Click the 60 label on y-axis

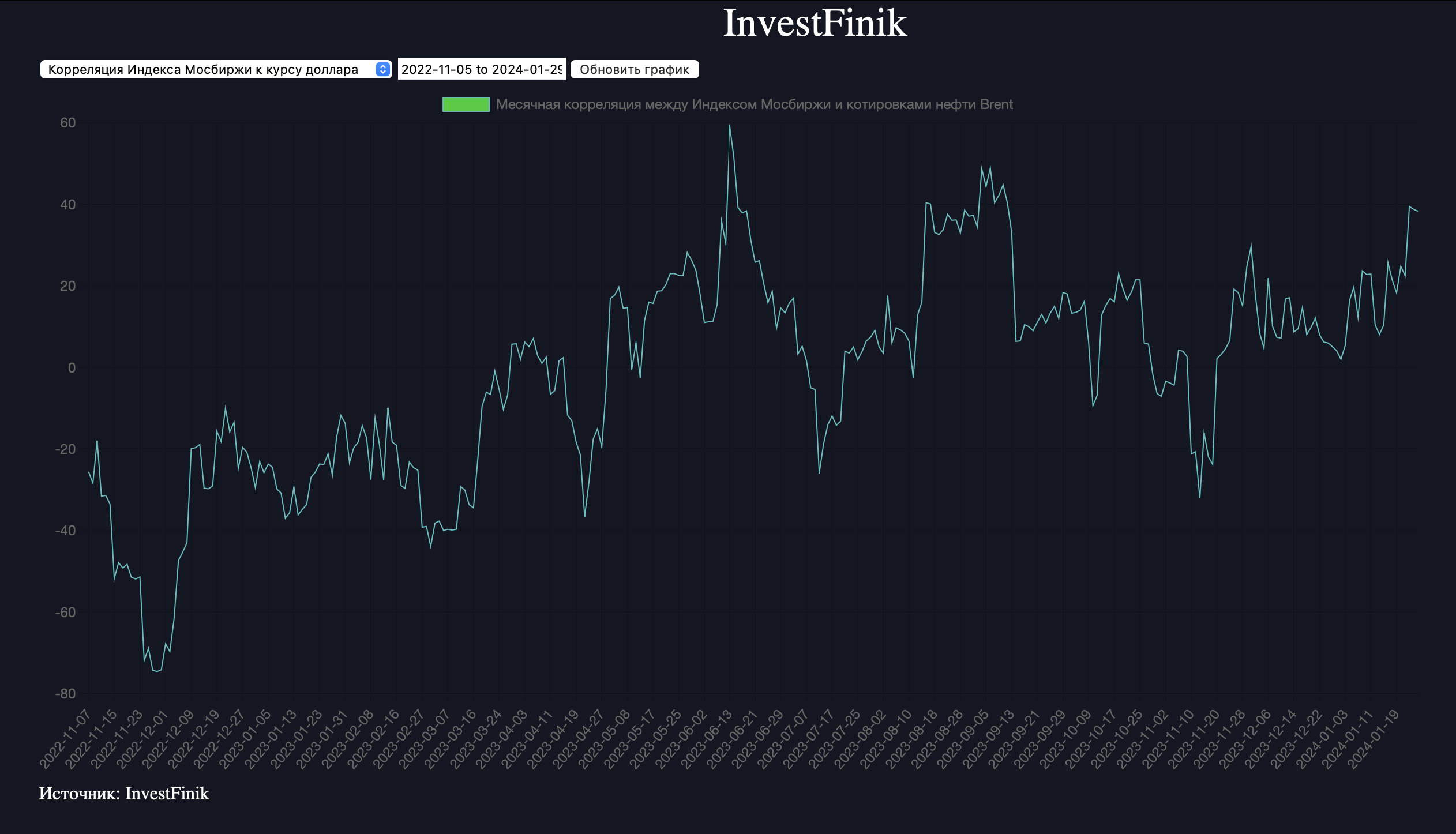[x=67, y=123]
